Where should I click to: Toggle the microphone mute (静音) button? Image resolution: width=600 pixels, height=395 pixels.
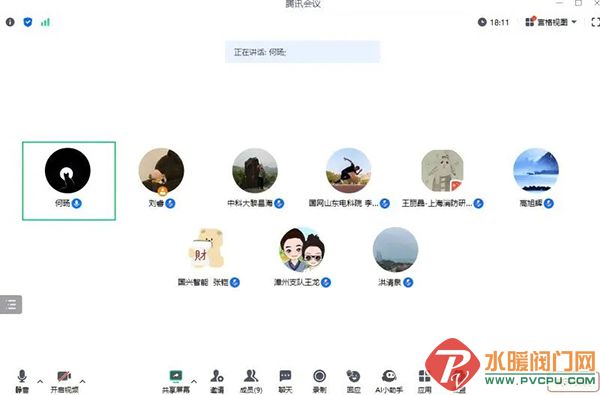click(x=22, y=381)
